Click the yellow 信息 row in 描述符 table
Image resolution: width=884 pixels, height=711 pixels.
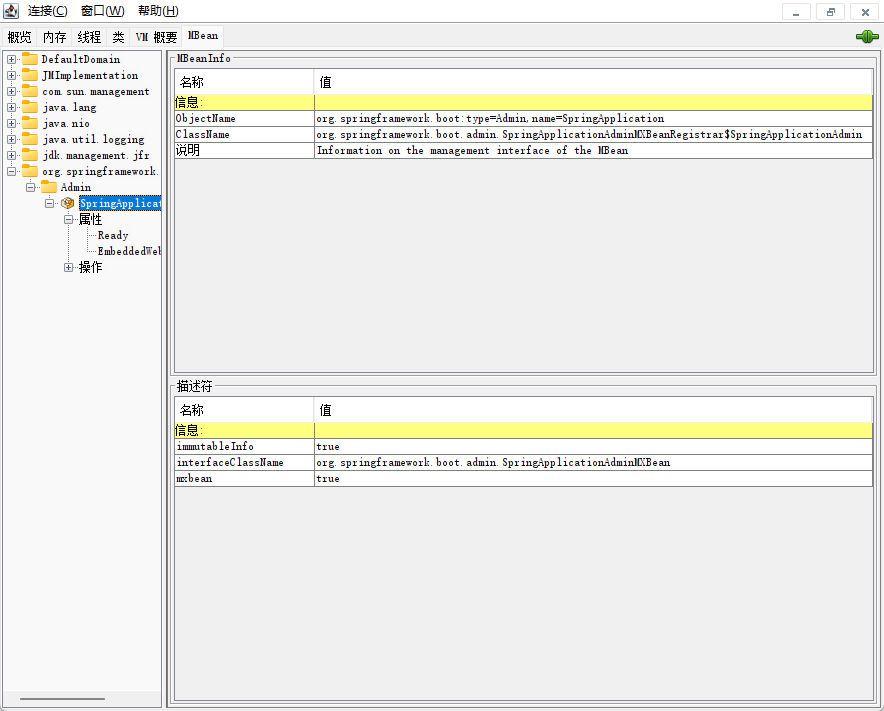click(523, 431)
